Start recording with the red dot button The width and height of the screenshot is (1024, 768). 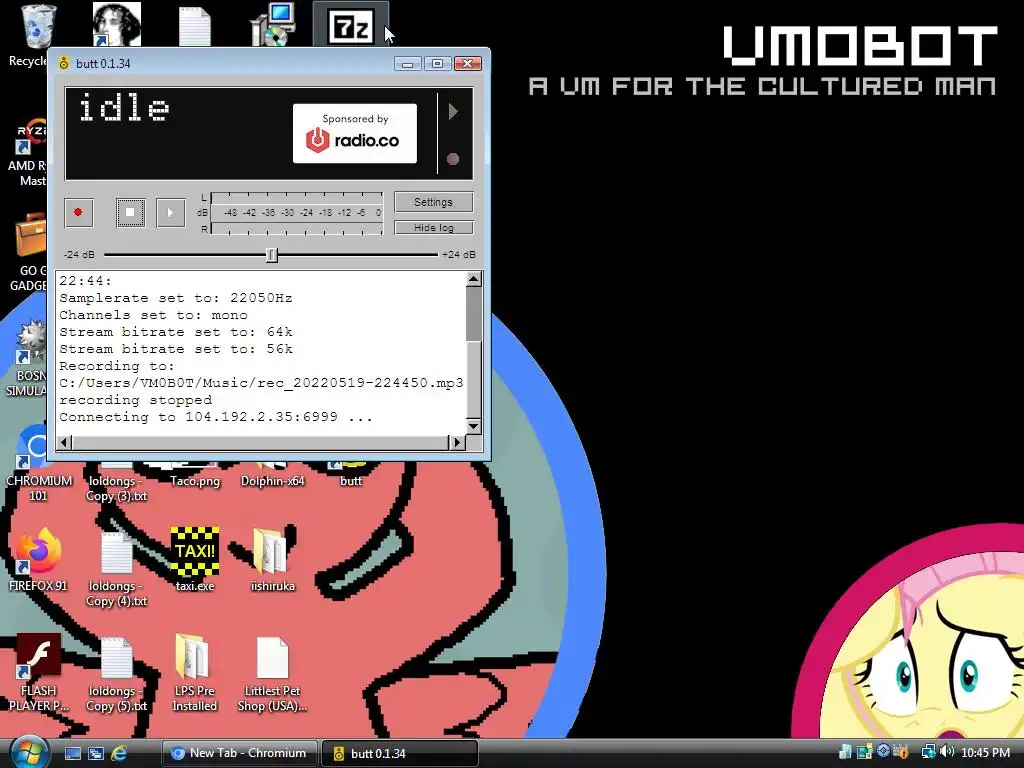click(78, 212)
